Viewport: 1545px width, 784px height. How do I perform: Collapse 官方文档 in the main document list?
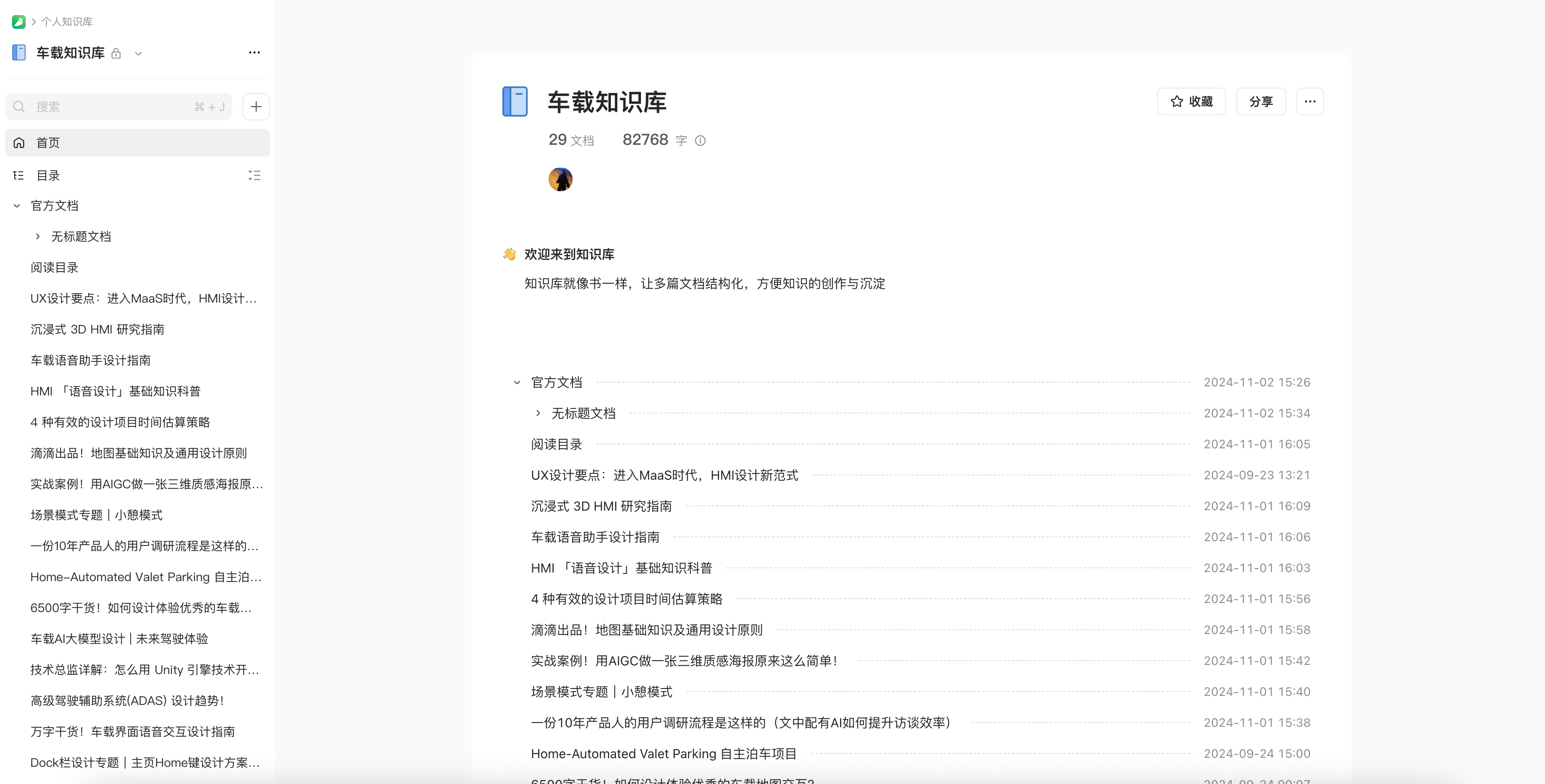pos(517,382)
